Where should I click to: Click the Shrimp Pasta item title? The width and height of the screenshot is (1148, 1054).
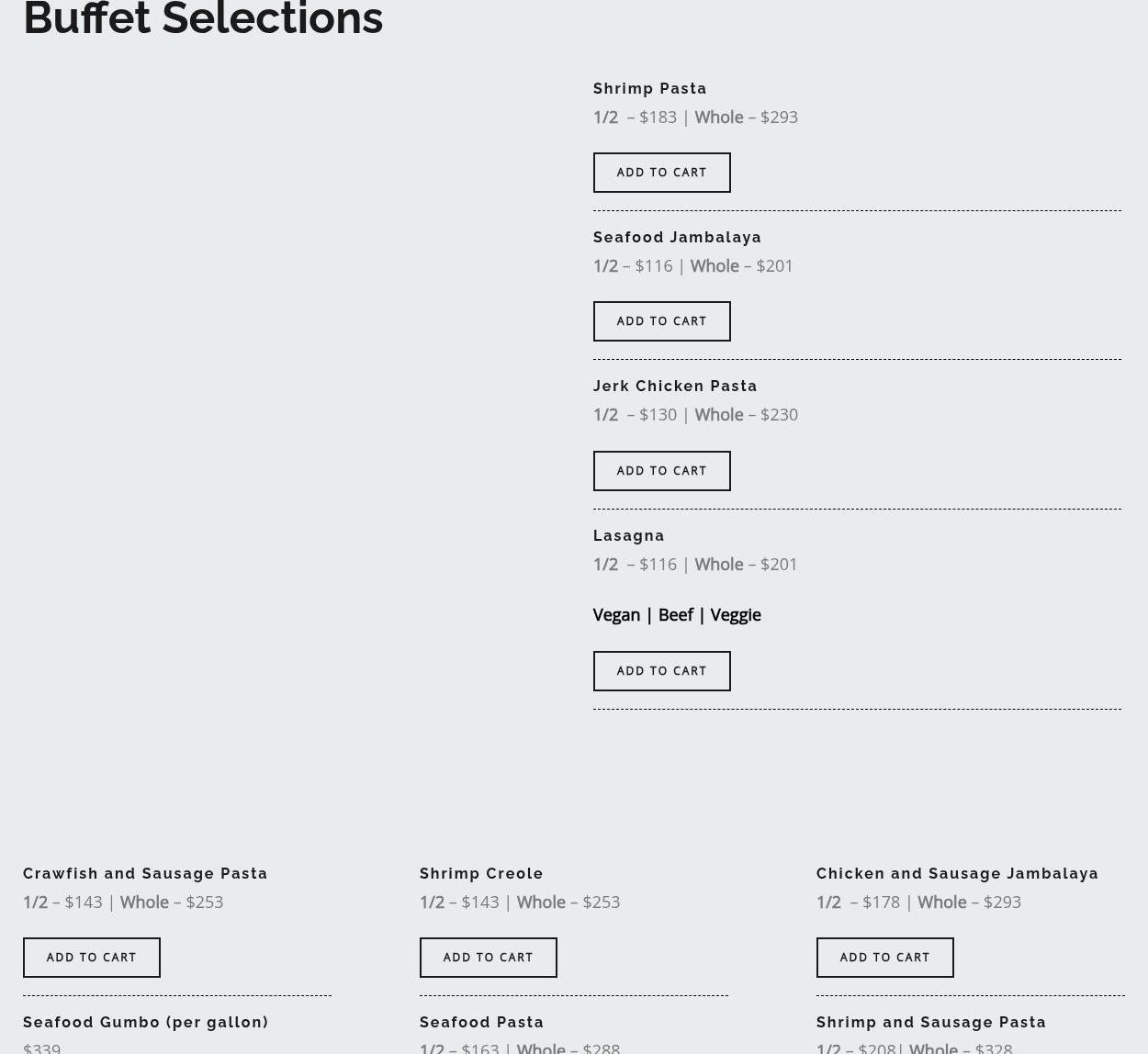[649, 89]
